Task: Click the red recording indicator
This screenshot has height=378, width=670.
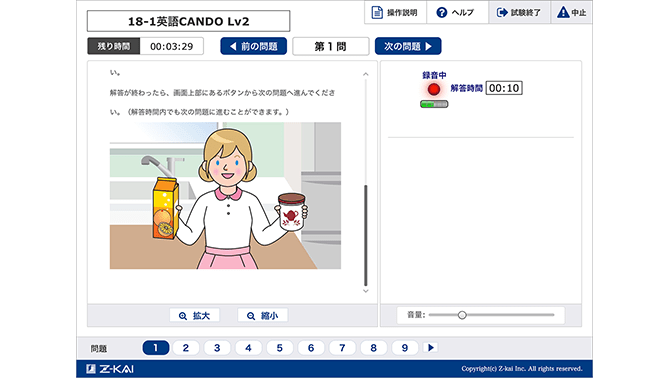Action: click(x=434, y=89)
